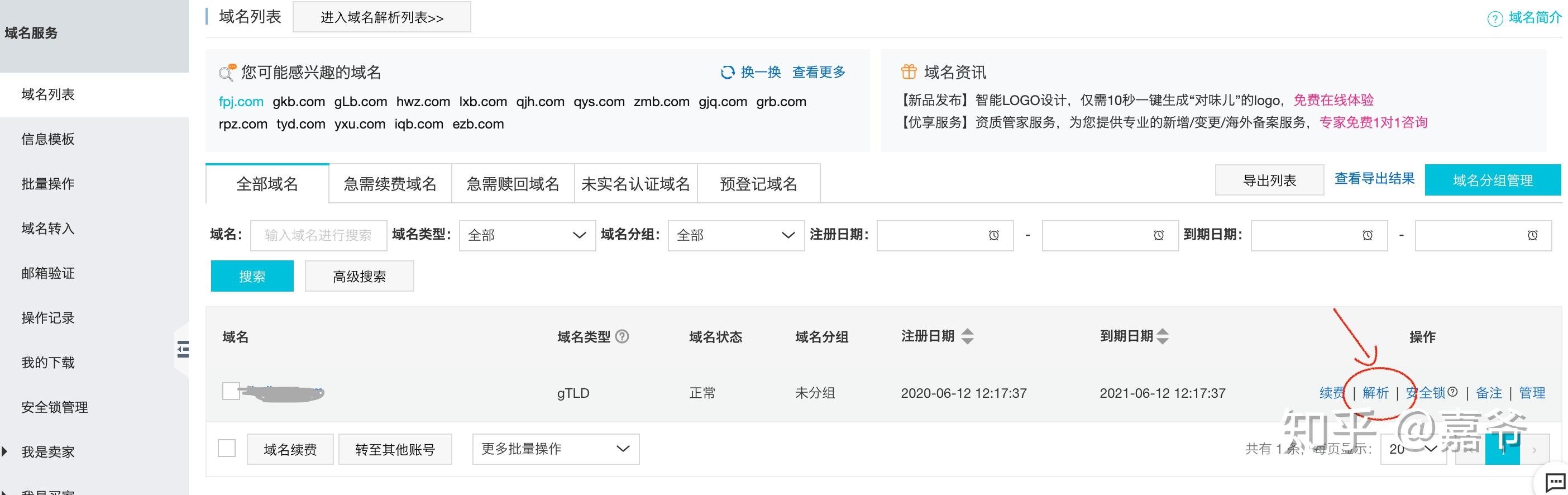Switch to the 急需续费域名 tab
1568x495 pixels.
(390, 184)
